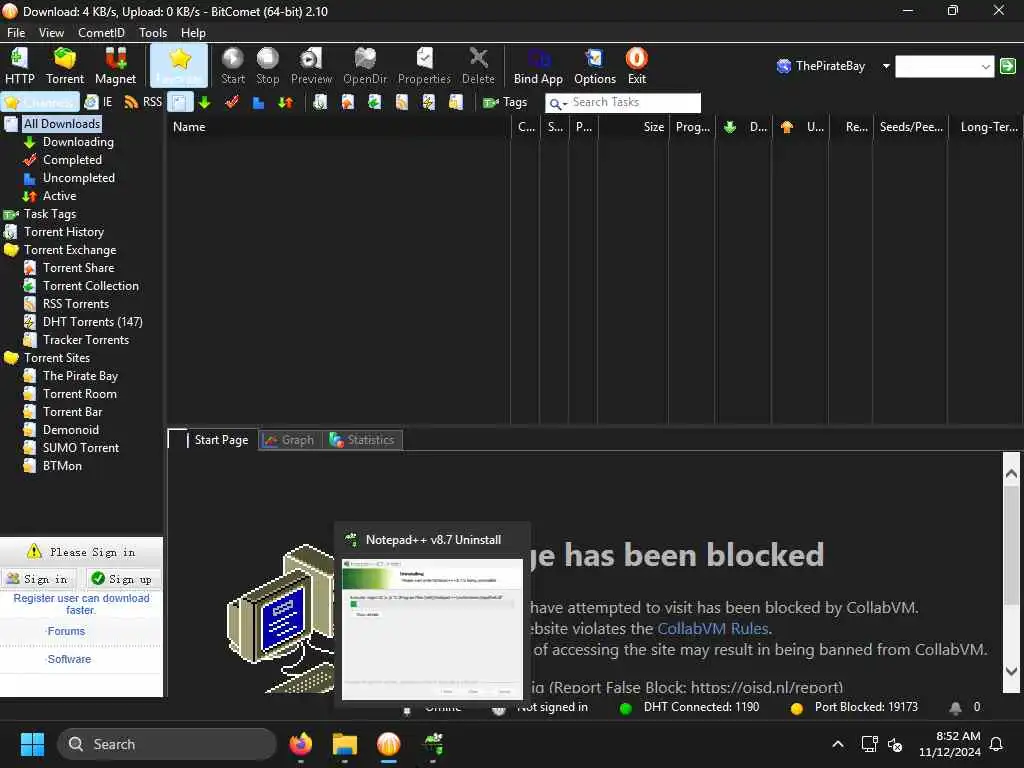Click the Tracker Torrents icon in second toolbar
The image size is (1024, 768).
coord(456,102)
